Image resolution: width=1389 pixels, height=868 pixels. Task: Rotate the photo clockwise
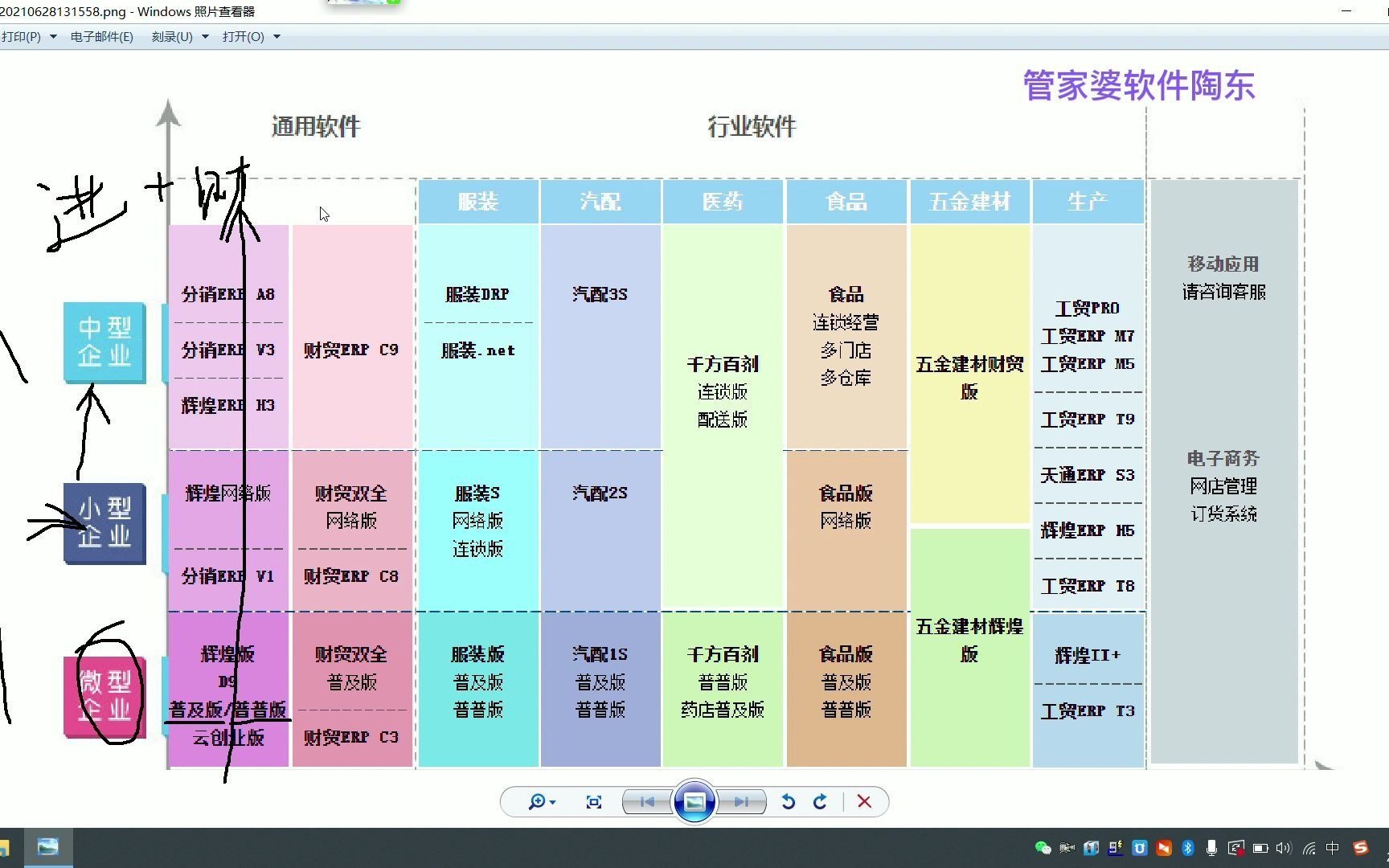pos(820,801)
